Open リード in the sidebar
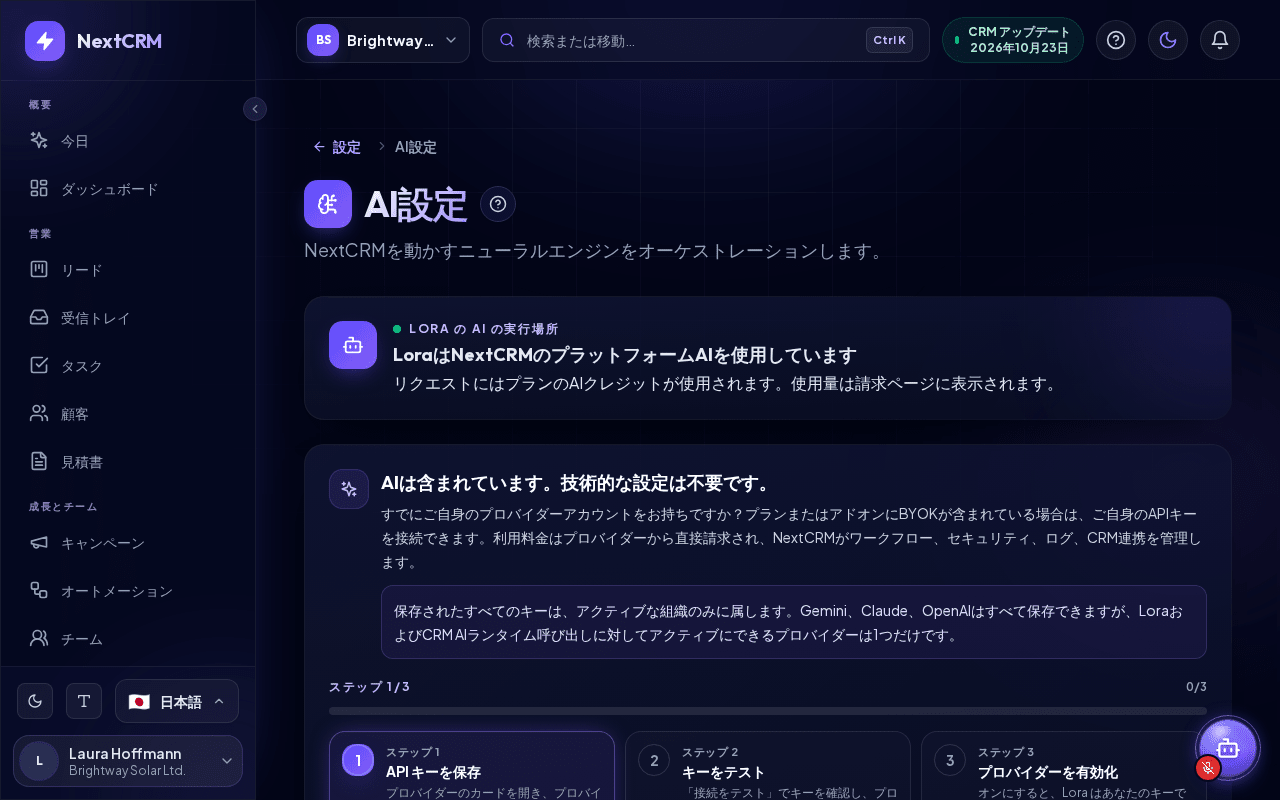The width and height of the screenshot is (1280, 800). tap(128, 270)
